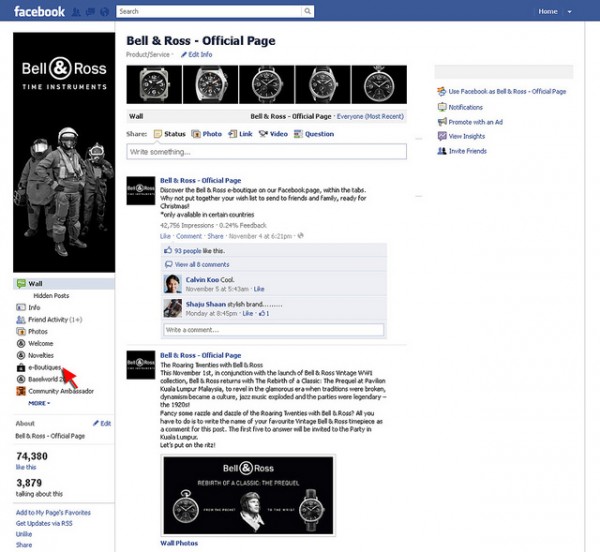Click the Write something box
Viewport: 600px width, 552px height.
[266, 152]
